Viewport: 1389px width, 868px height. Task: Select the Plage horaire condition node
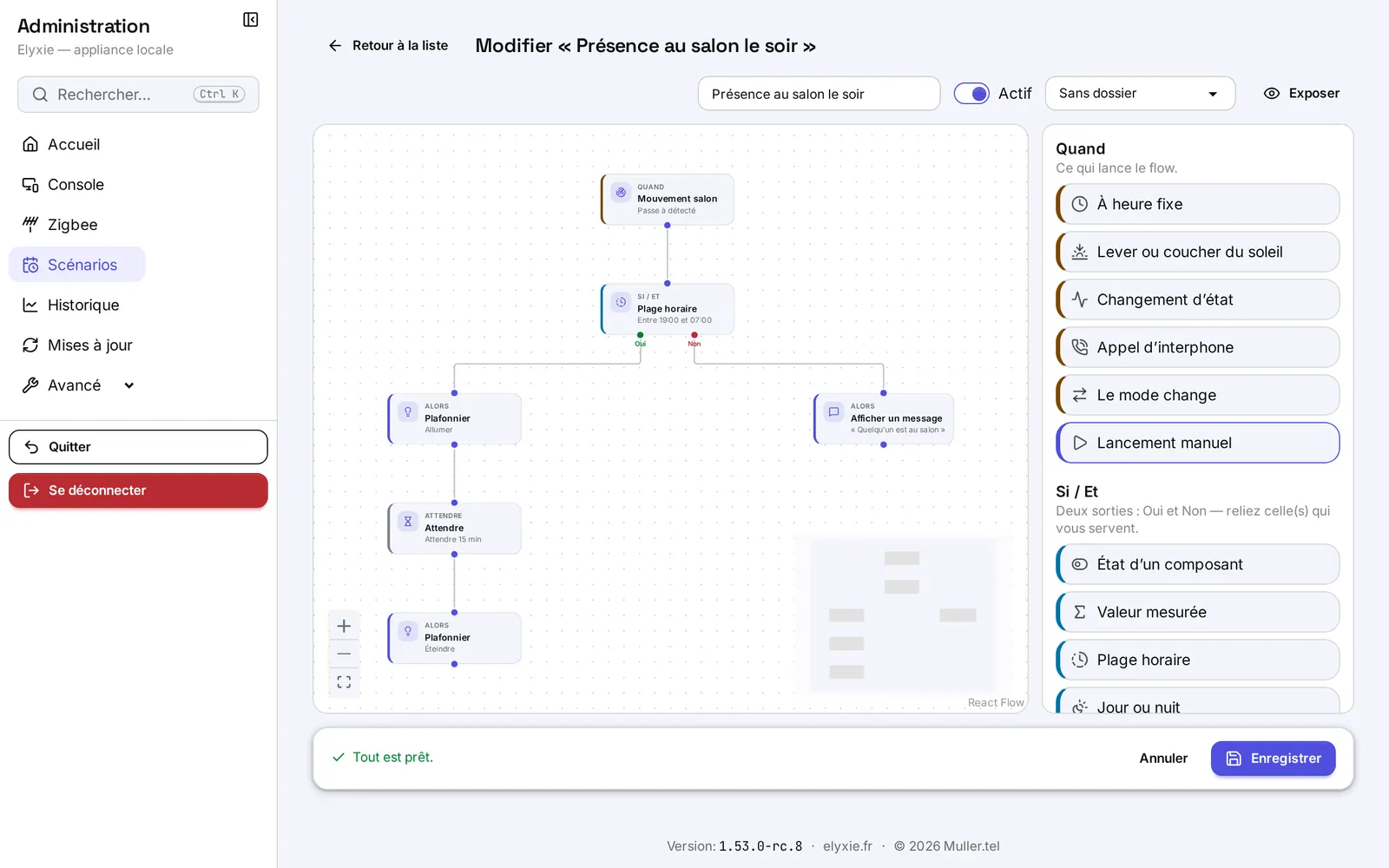[668, 309]
